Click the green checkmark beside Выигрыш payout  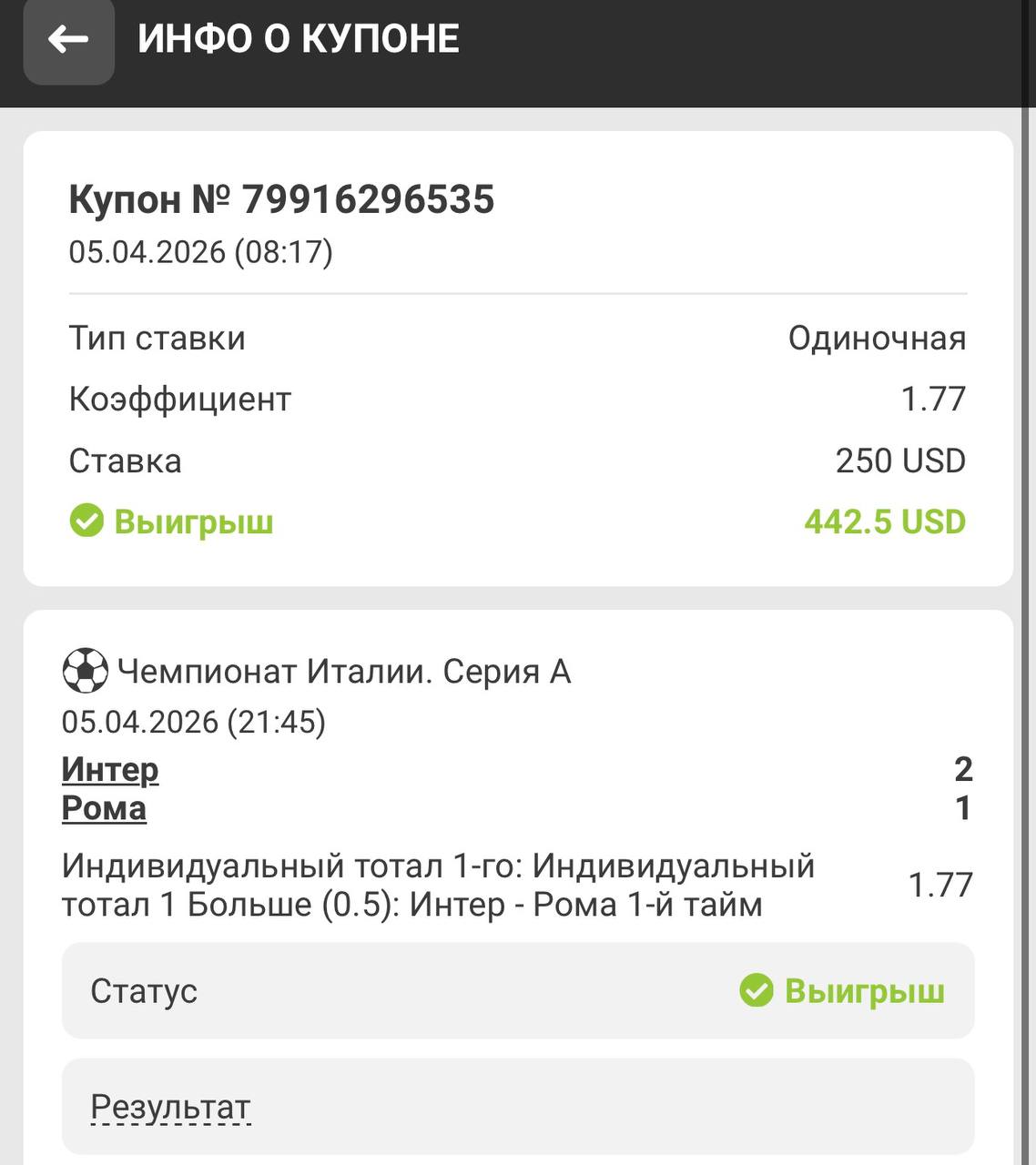click(x=86, y=522)
